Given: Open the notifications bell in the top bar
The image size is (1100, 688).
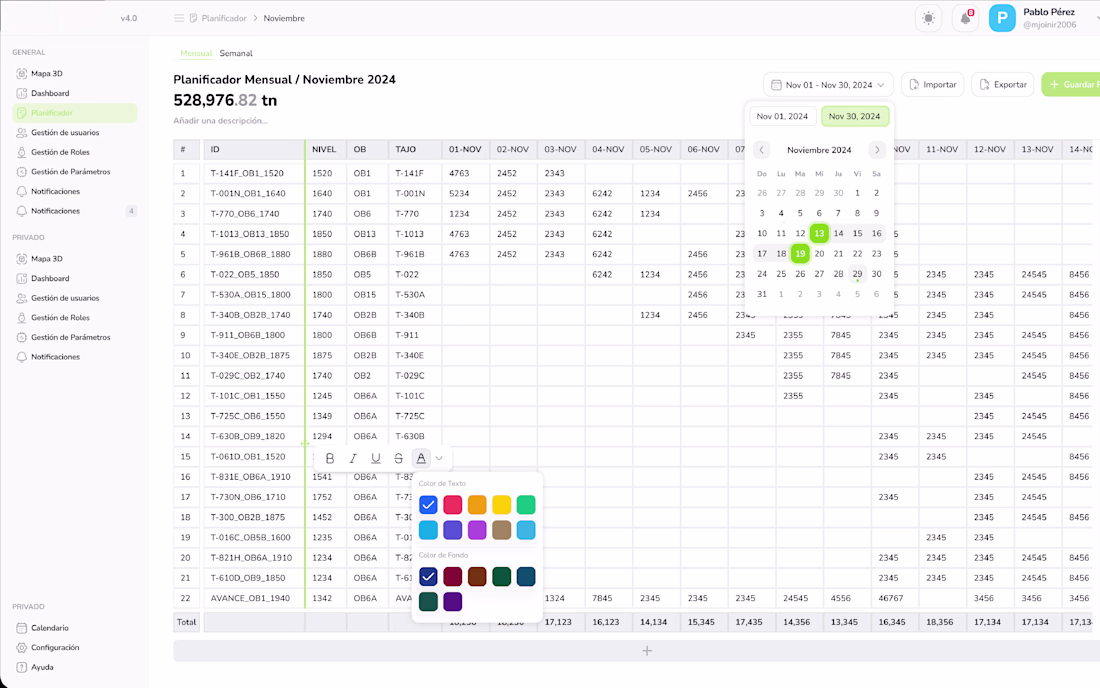Looking at the screenshot, I should 965,18.
